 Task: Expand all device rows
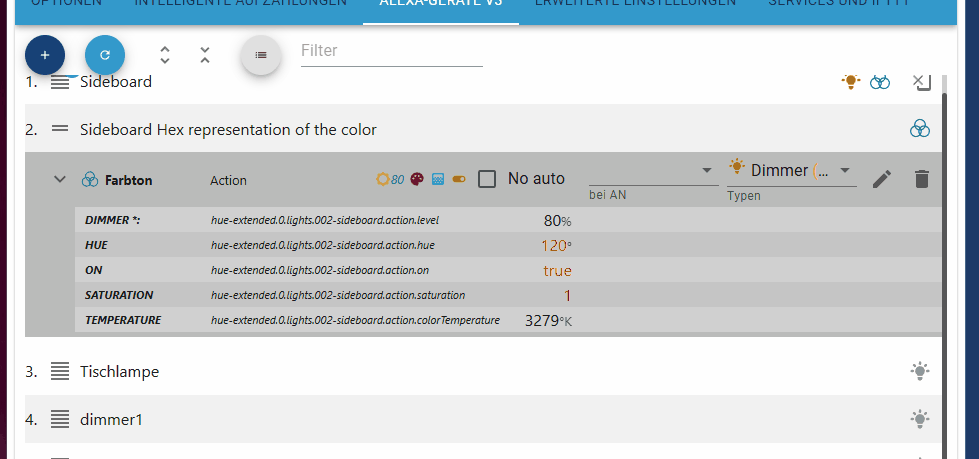pos(165,55)
